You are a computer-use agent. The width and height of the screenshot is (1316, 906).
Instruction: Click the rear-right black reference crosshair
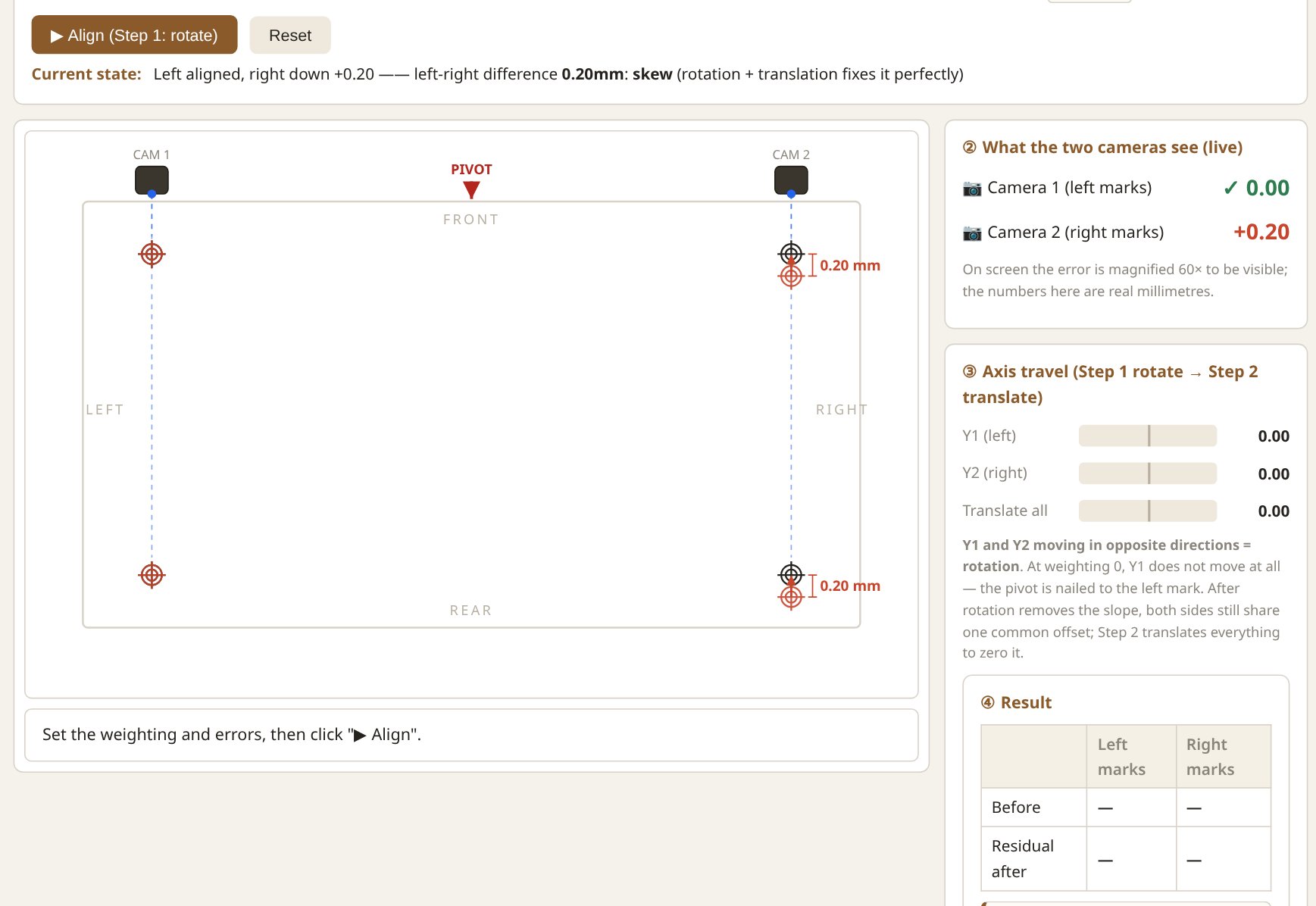(x=791, y=574)
